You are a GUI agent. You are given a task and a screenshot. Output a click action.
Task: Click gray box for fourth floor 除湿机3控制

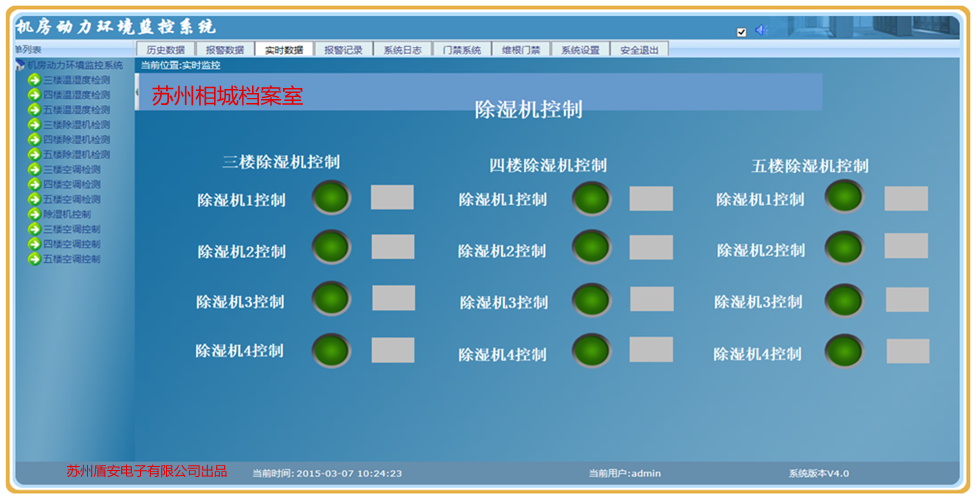[x=652, y=299]
